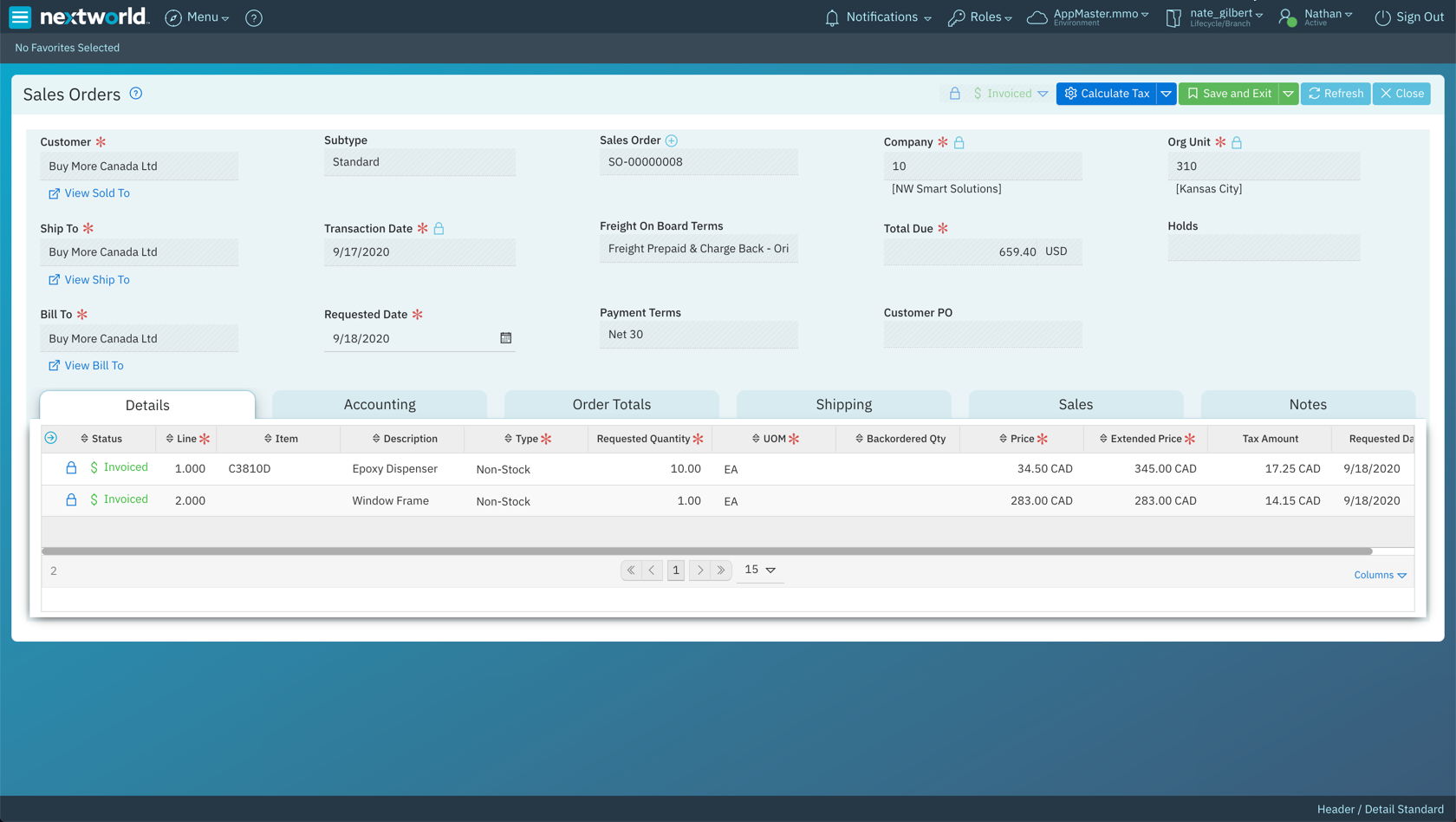
Task: Click the header lock icon beside Invoiced
Action: [x=955, y=94]
